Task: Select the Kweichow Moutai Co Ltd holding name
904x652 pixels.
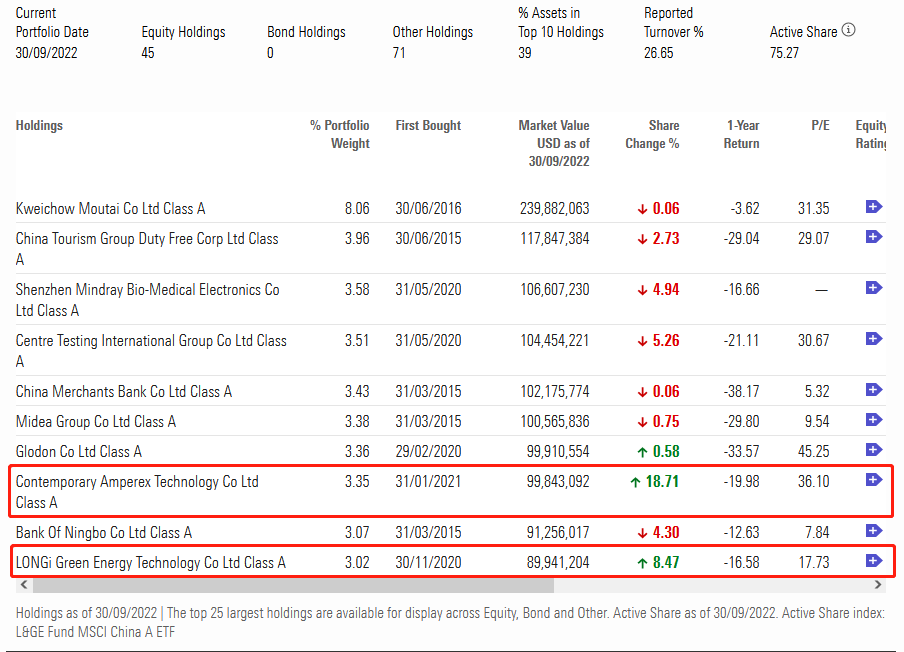Action: tap(110, 209)
